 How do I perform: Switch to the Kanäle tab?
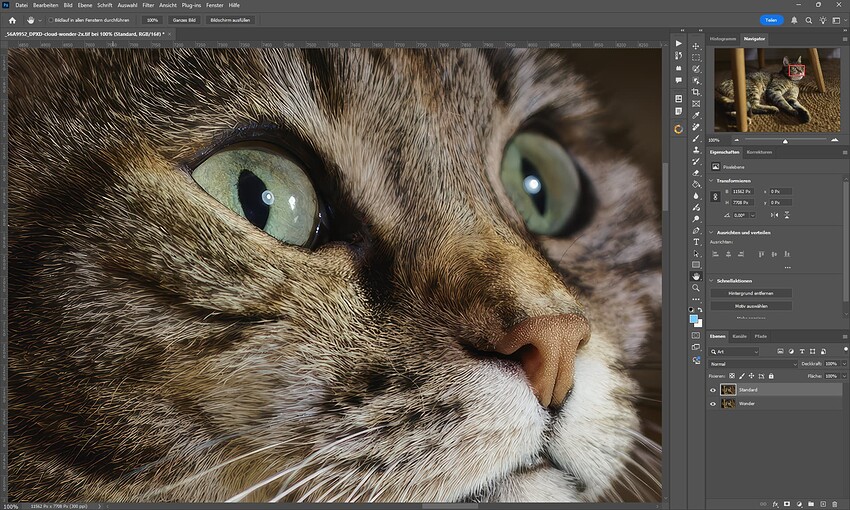point(739,336)
